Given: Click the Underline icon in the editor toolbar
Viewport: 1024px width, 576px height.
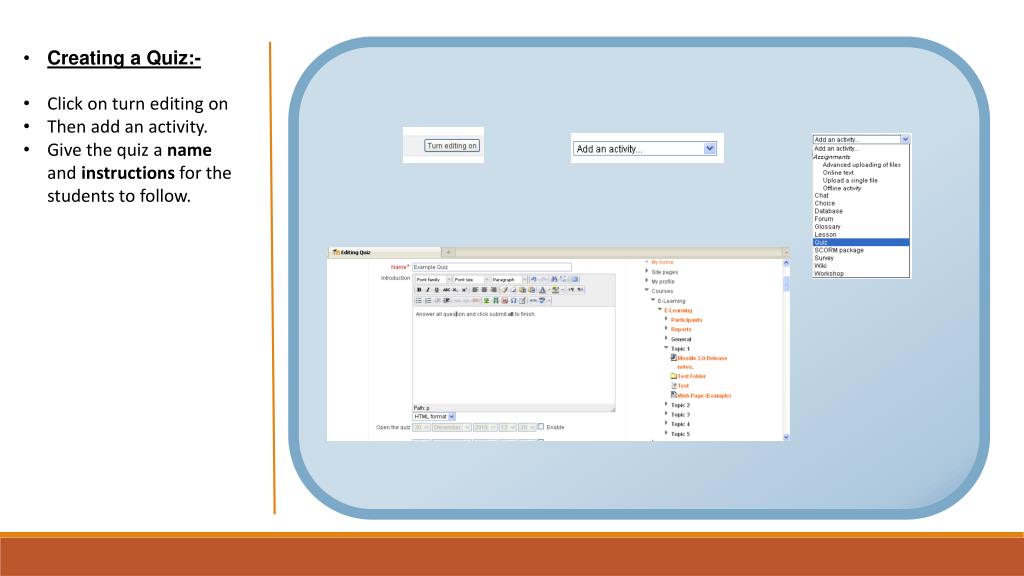Looking at the screenshot, I should [x=436, y=290].
